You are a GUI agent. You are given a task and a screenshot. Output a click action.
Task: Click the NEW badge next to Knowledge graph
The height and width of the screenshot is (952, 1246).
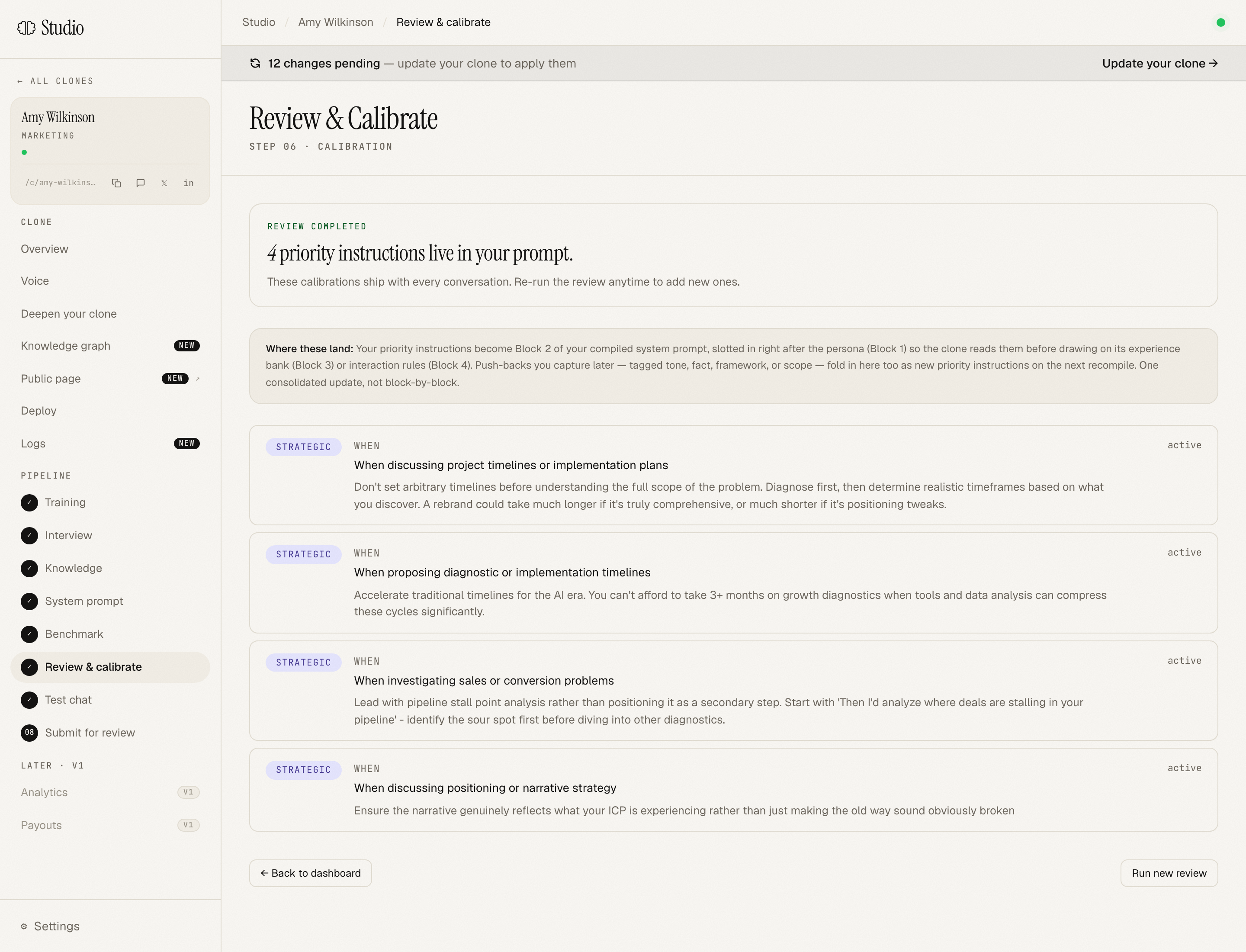point(186,346)
